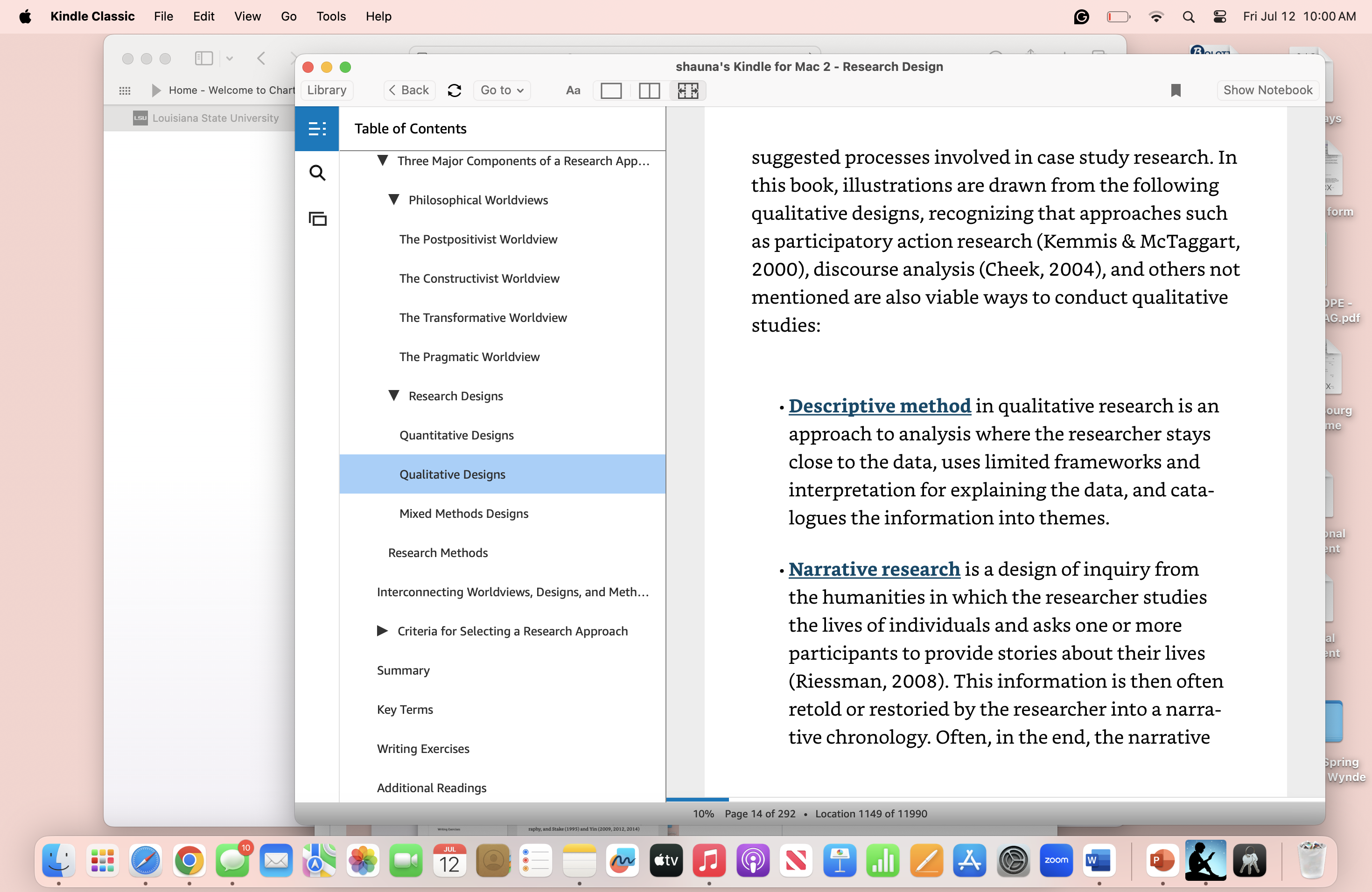
Task: Bookmark this page
Action: [x=1176, y=91]
